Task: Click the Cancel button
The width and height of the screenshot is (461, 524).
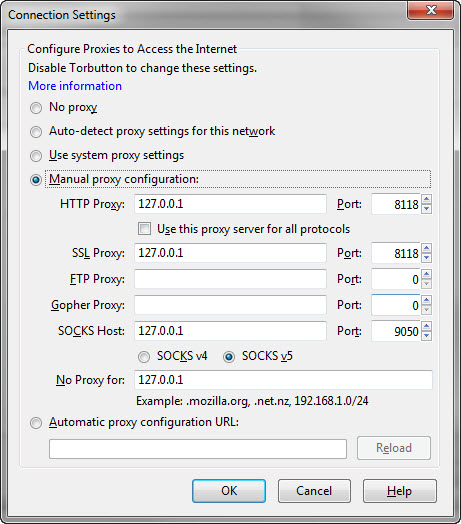Action: coord(314,491)
